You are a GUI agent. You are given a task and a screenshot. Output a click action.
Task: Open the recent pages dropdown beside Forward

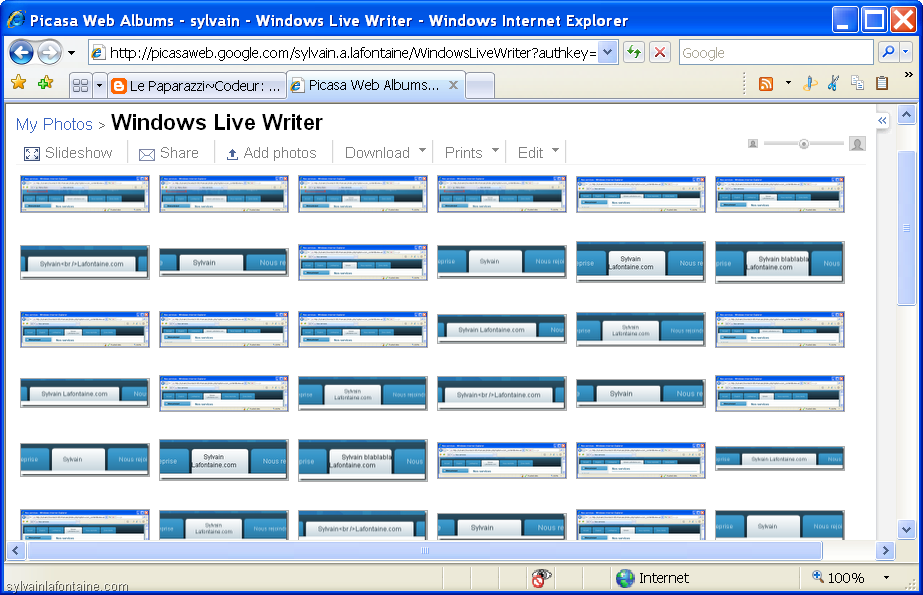tap(71, 53)
